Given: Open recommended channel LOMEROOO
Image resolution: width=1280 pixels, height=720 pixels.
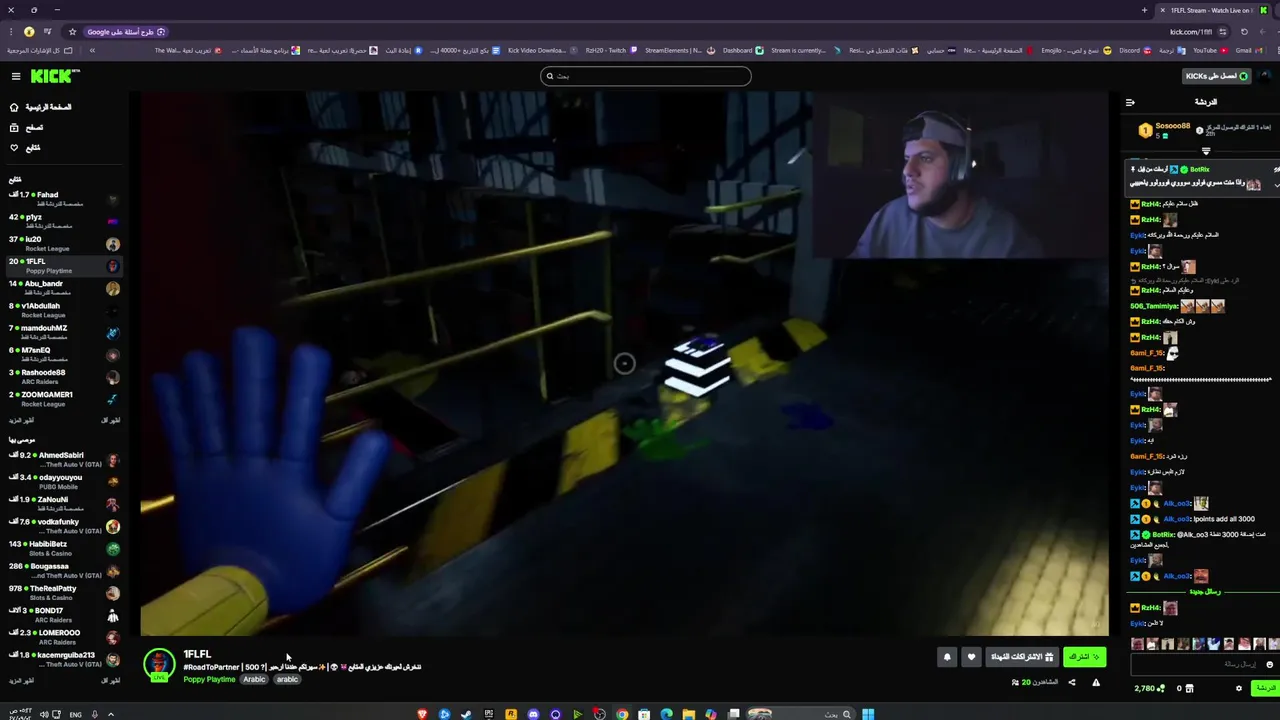Looking at the screenshot, I should click(x=63, y=637).
